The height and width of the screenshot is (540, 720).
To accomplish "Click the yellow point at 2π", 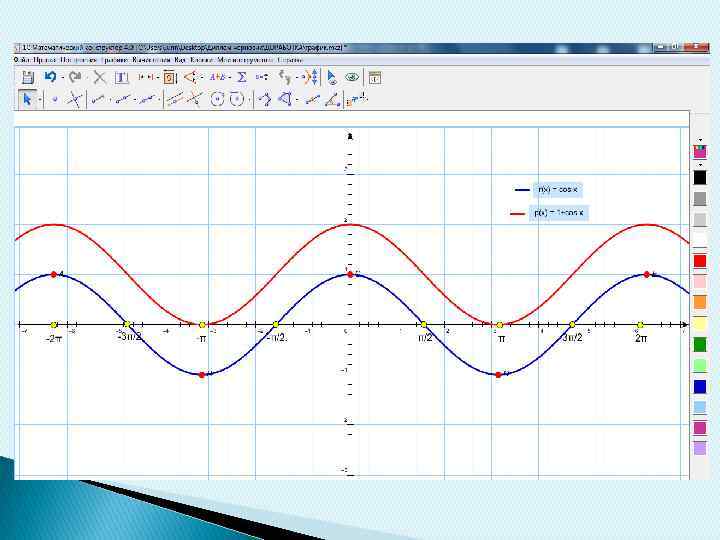I will [x=640, y=325].
